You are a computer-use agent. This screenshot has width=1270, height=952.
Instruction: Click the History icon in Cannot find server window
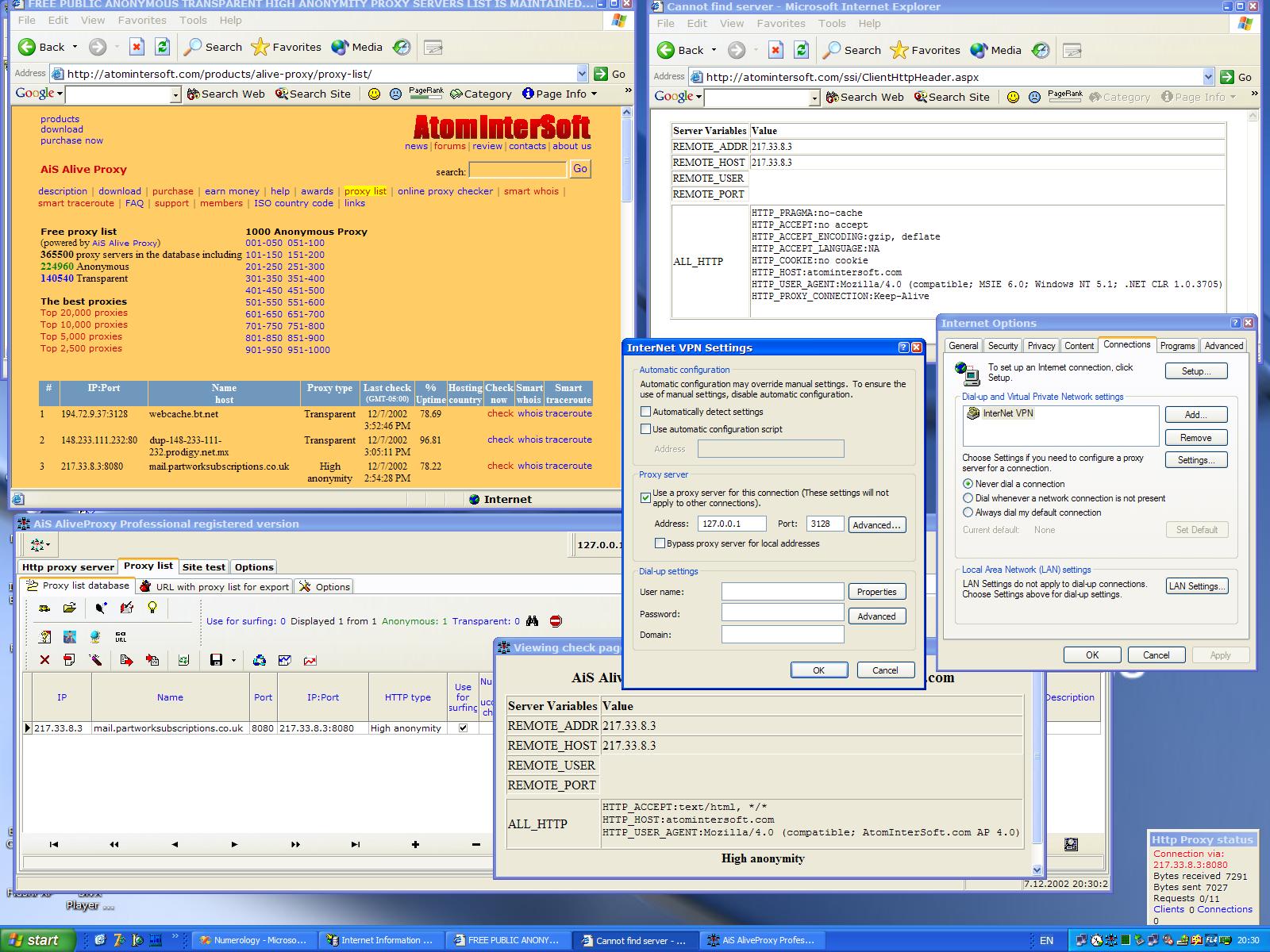(1041, 50)
